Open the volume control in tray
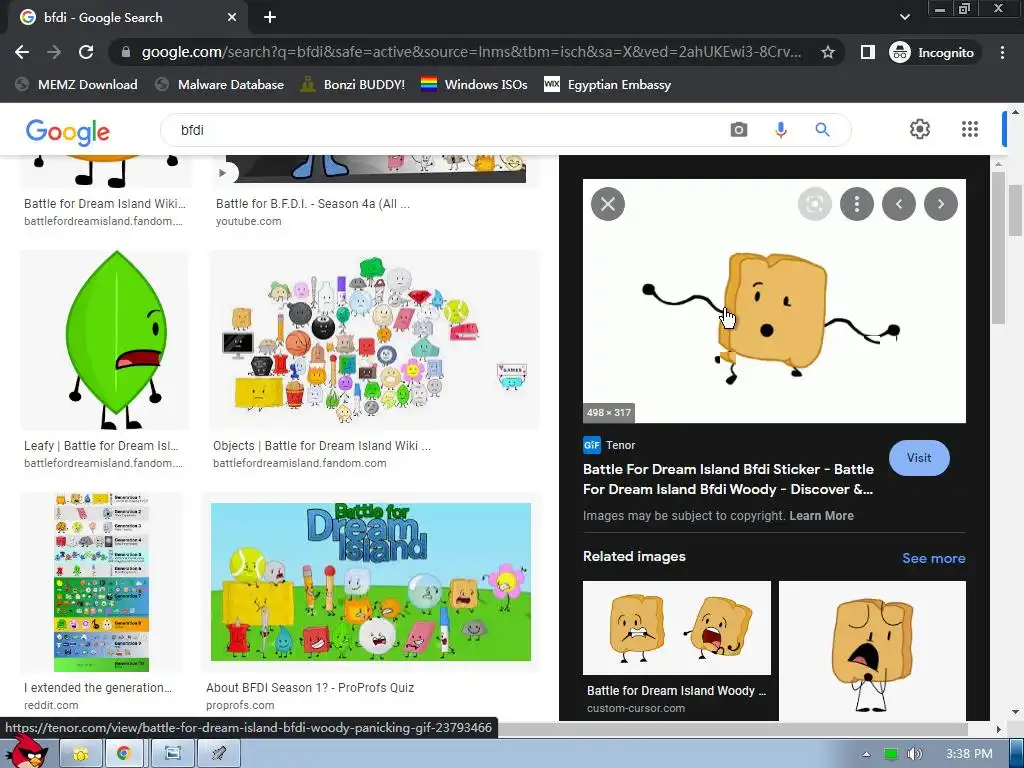The image size is (1024, 768). pos(914,754)
